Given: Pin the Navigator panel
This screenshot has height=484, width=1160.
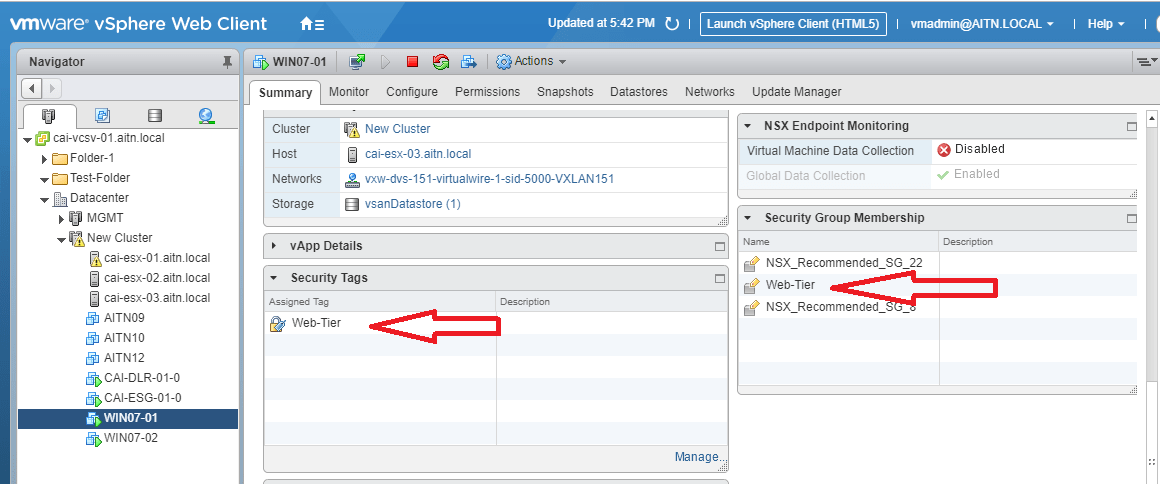Looking at the screenshot, I should click(x=227, y=62).
